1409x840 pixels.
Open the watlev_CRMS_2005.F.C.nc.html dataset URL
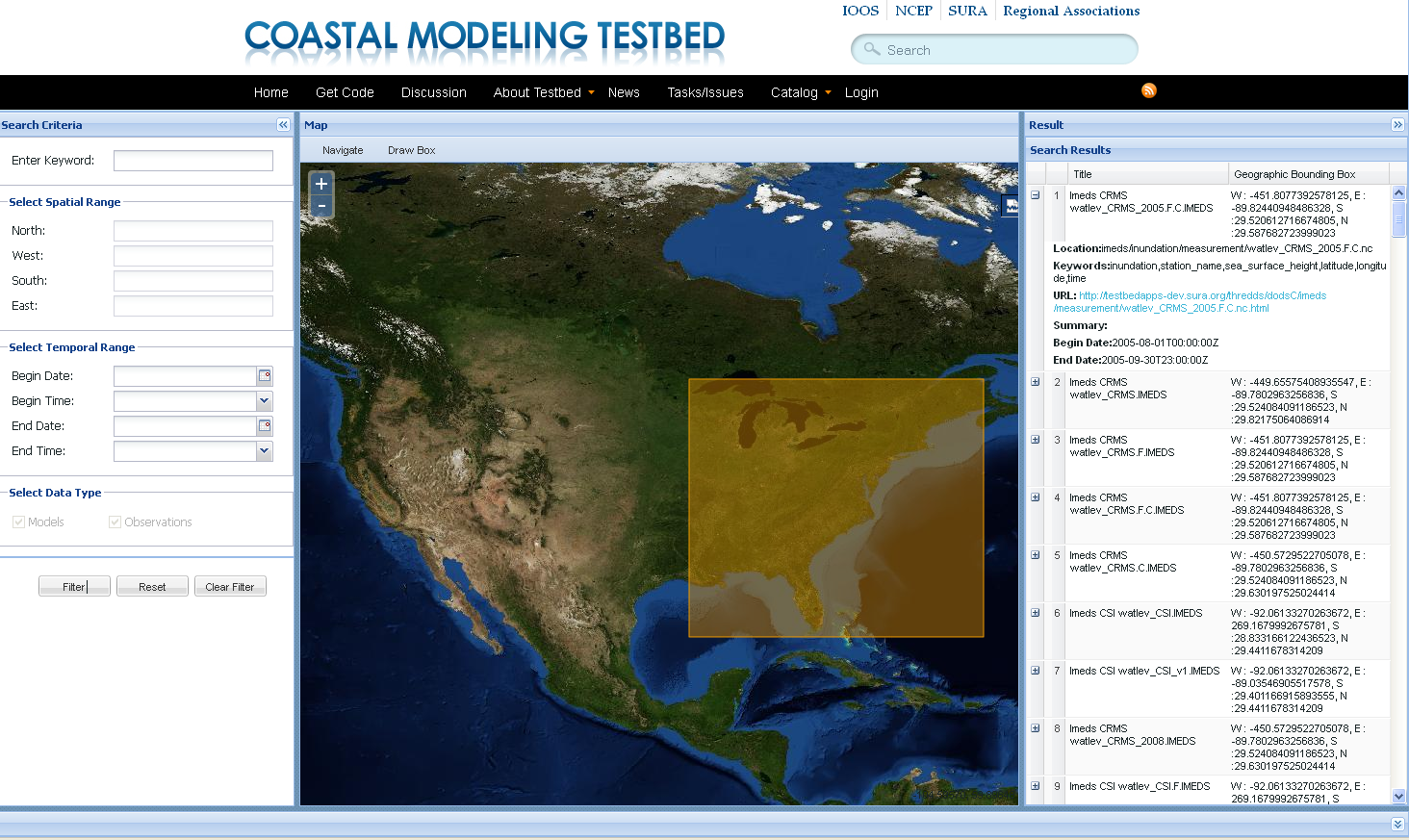1190,302
